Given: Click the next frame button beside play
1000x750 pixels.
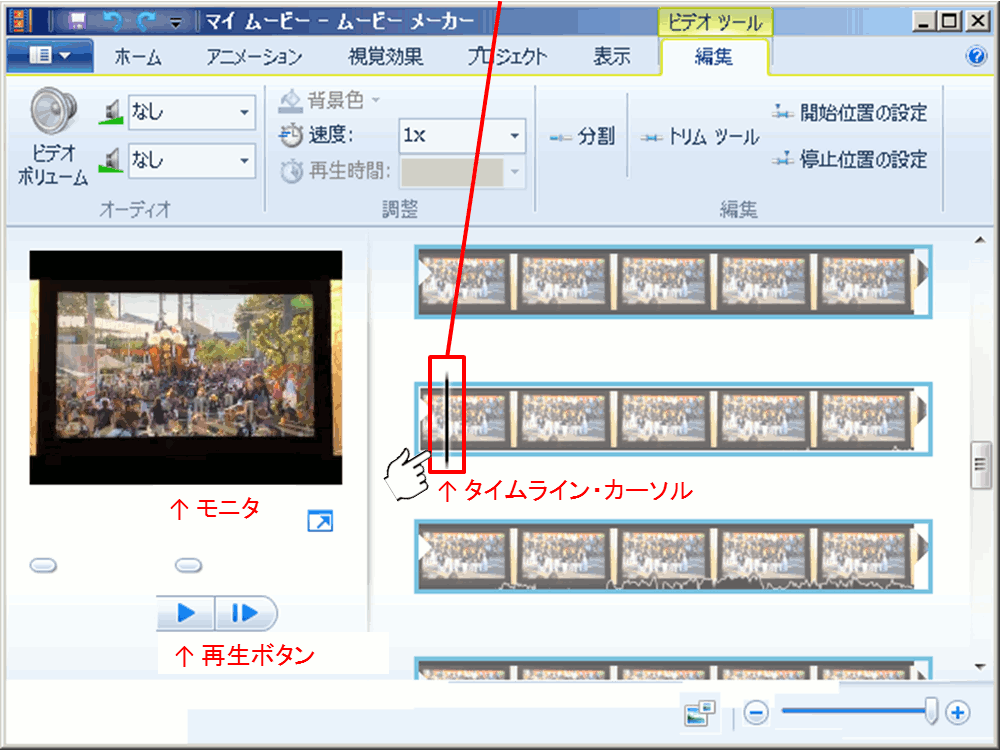Looking at the screenshot, I should pyautogui.click(x=245, y=612).
